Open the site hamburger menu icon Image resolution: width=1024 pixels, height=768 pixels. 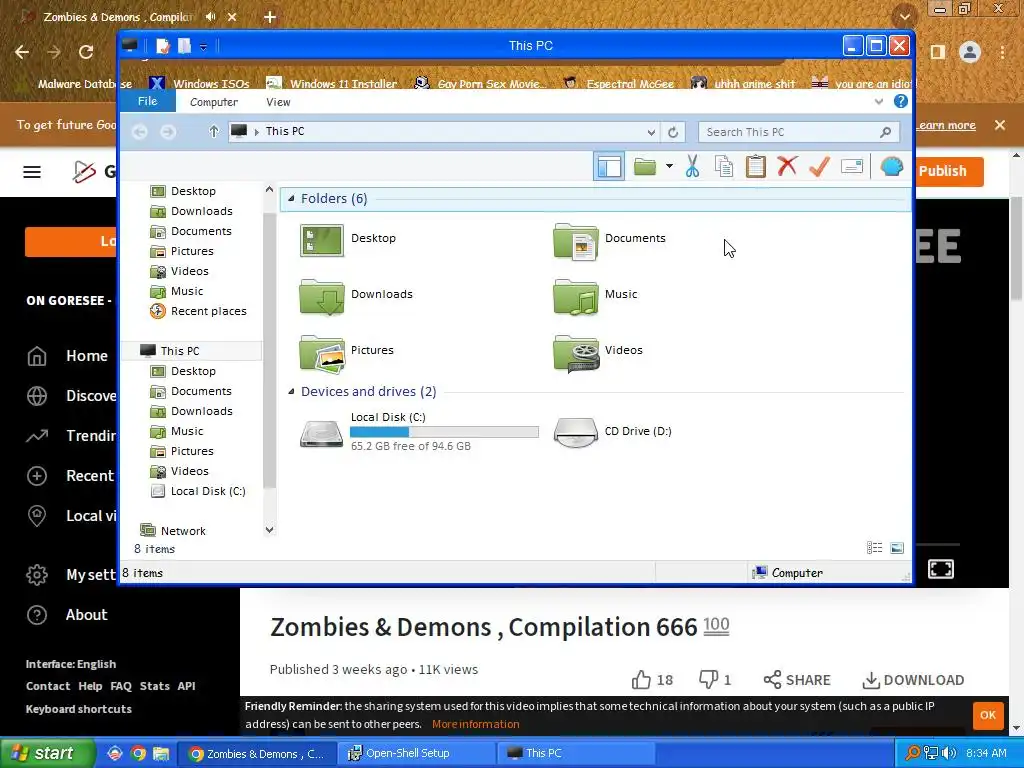pyautogui.click(x=32, y=172)
